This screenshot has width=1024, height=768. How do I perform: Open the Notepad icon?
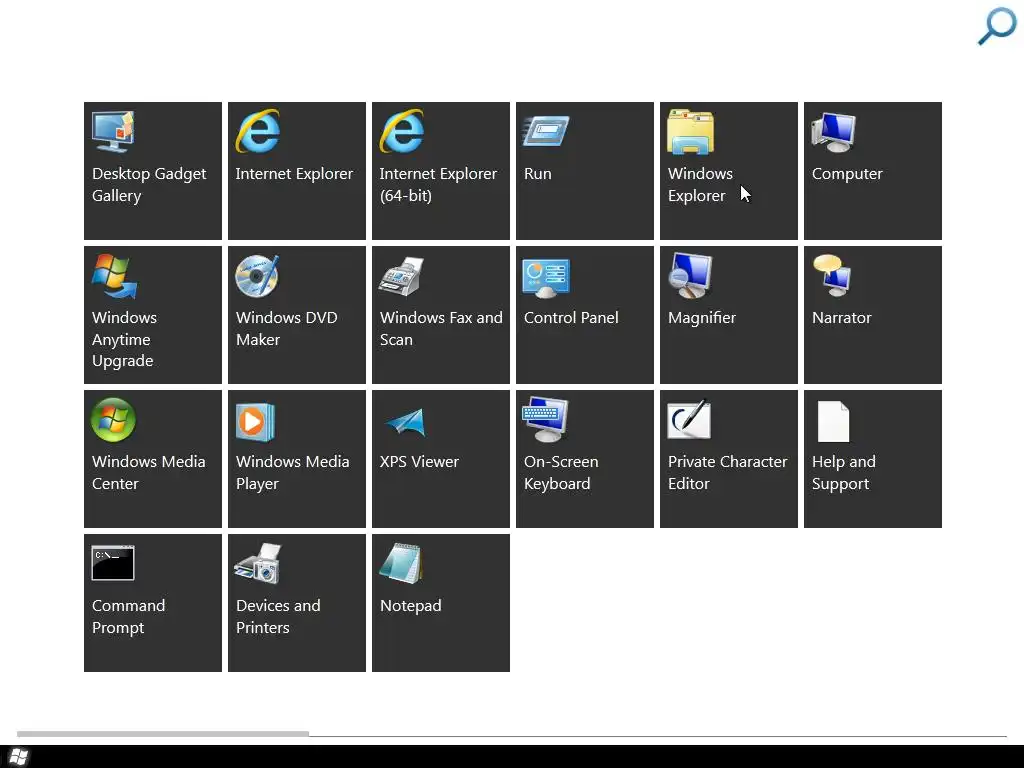click(x=402, y=564)
